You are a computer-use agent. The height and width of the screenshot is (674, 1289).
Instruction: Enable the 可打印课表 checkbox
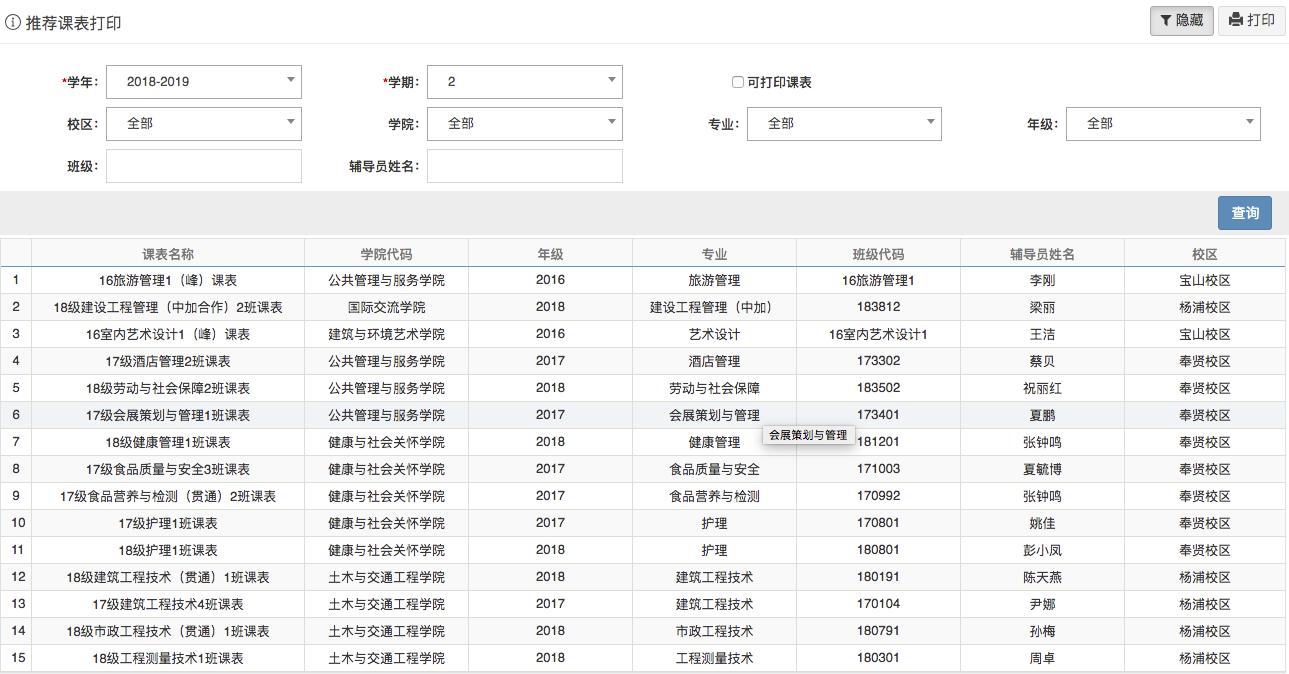point(737,82)
